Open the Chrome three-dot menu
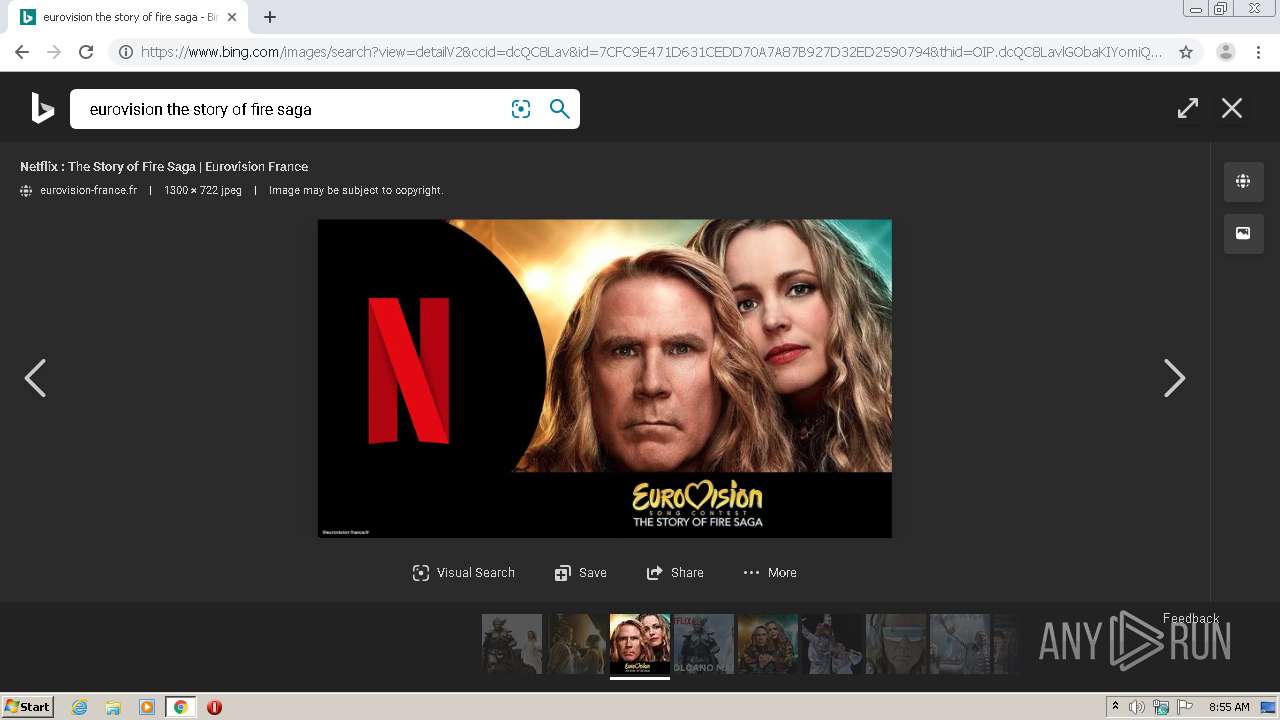This screenshot has height=720, width=1280. click(x=1258, y=52)
